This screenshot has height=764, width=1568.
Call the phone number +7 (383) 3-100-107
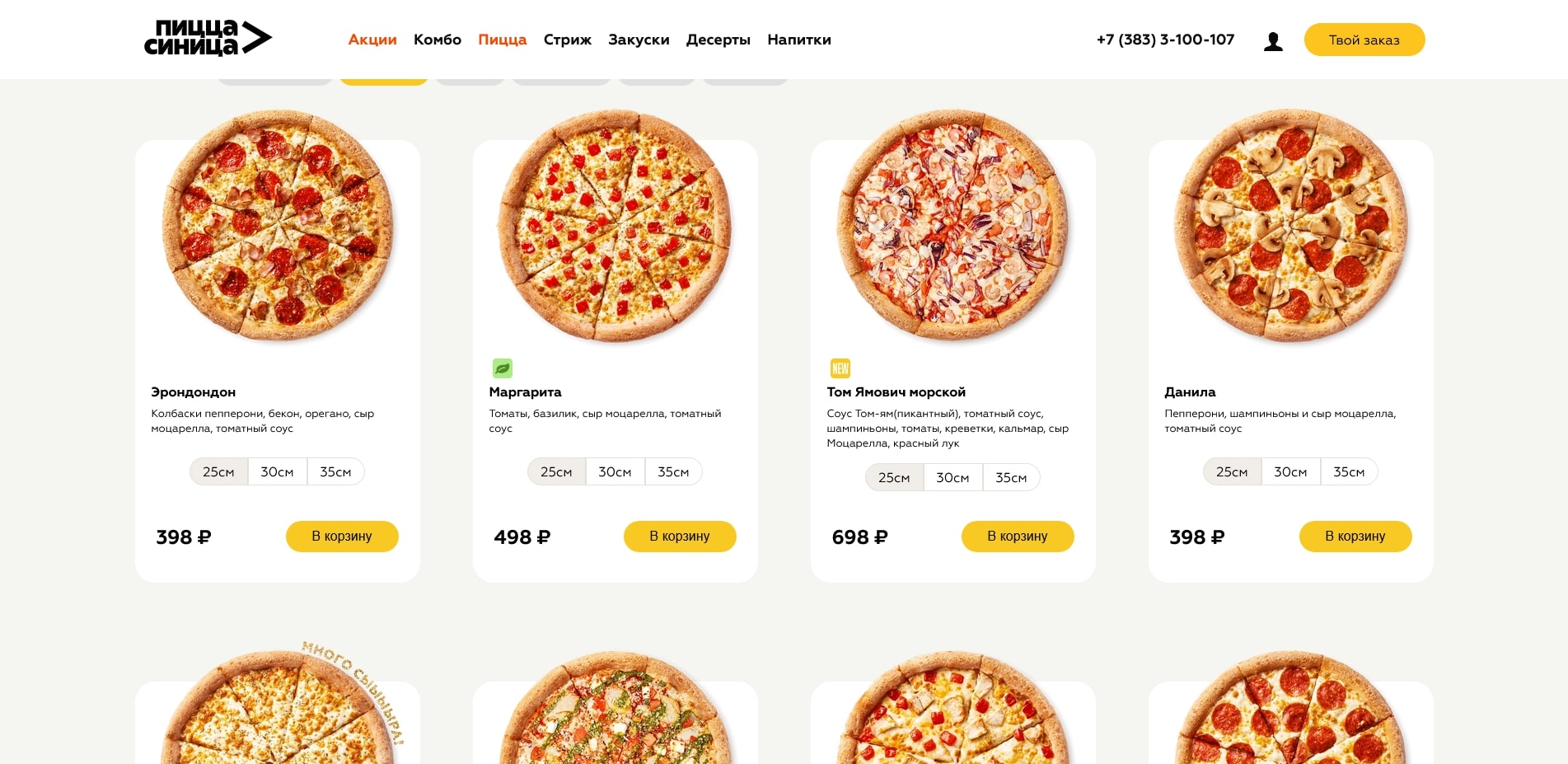1165,40
